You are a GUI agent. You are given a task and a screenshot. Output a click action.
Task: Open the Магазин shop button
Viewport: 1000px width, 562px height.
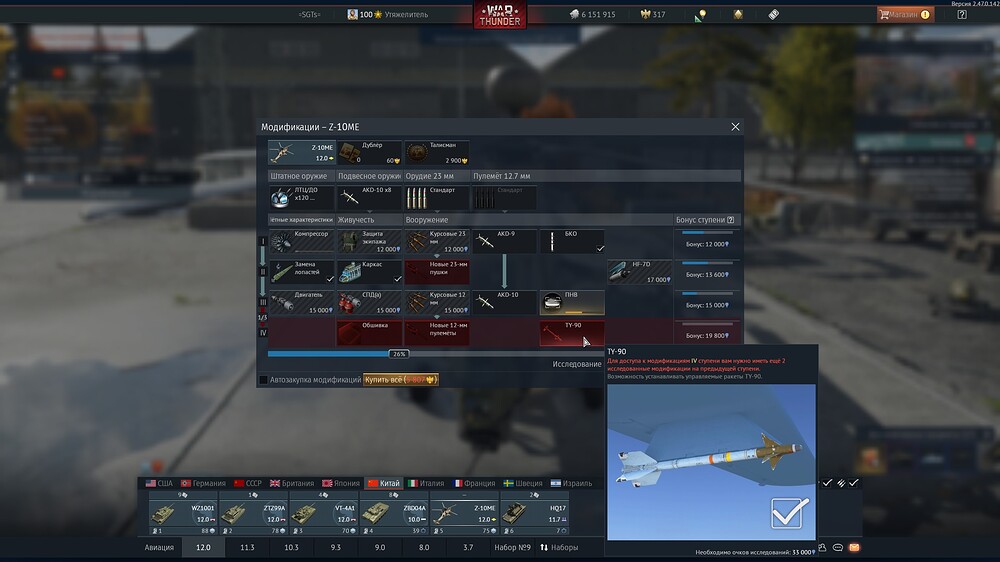(x=906, y=14)
